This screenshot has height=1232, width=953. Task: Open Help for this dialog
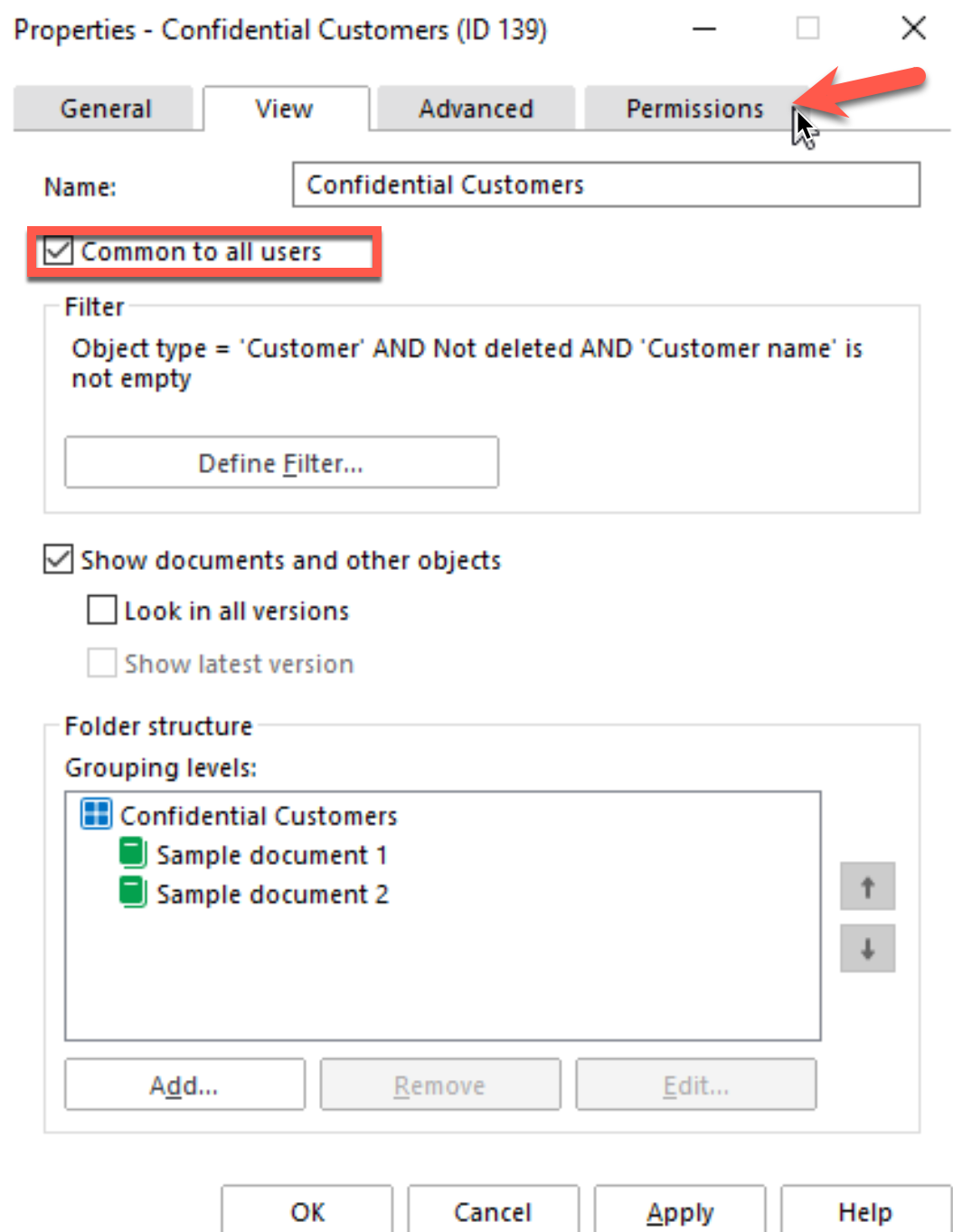865,1211
